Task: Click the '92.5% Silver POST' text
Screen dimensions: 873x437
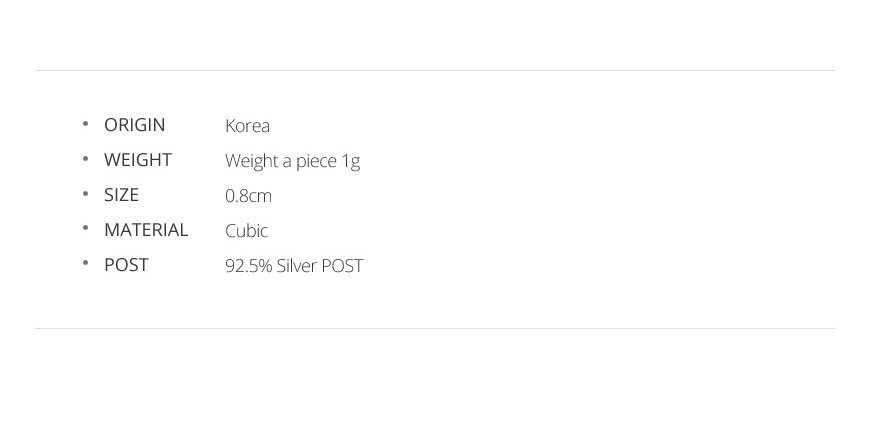Action: [294, 266]
